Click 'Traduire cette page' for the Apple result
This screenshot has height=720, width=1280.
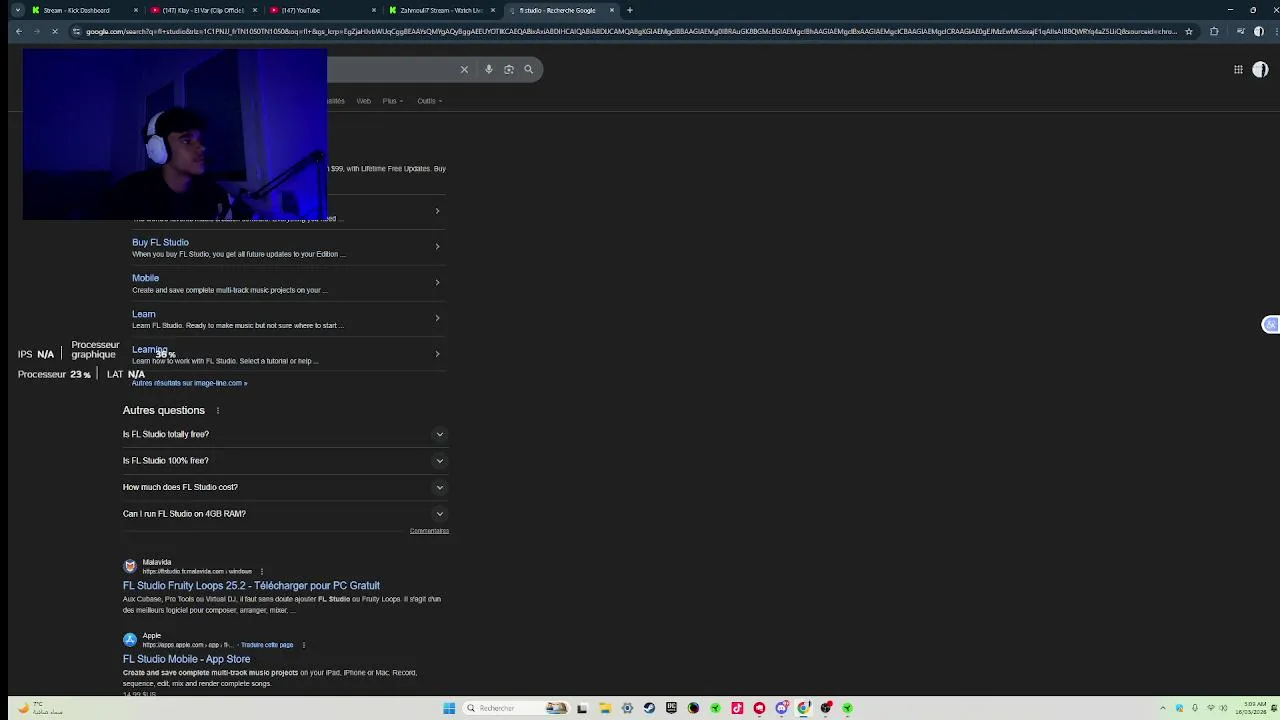(267, 645)
